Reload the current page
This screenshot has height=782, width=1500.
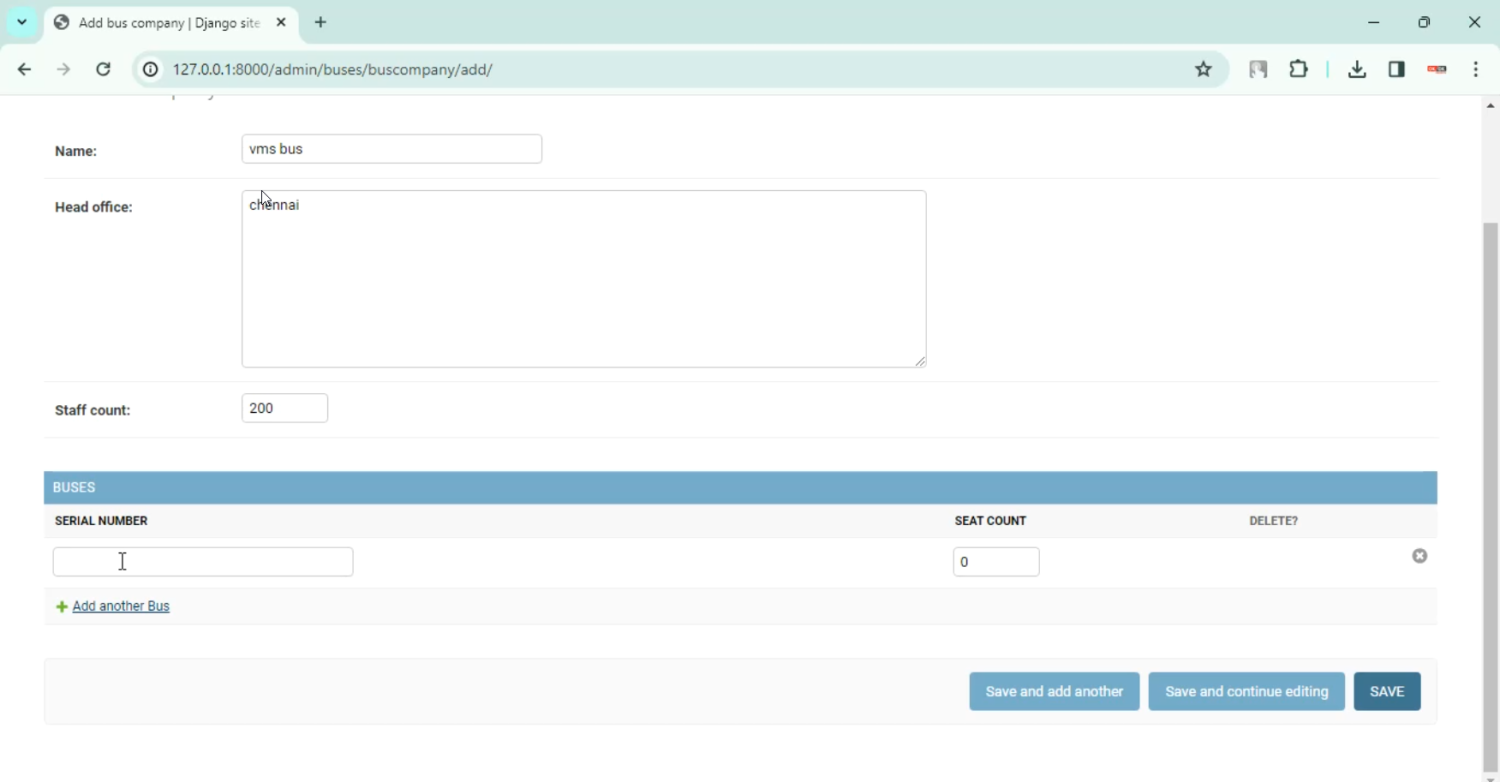[103, 69]
